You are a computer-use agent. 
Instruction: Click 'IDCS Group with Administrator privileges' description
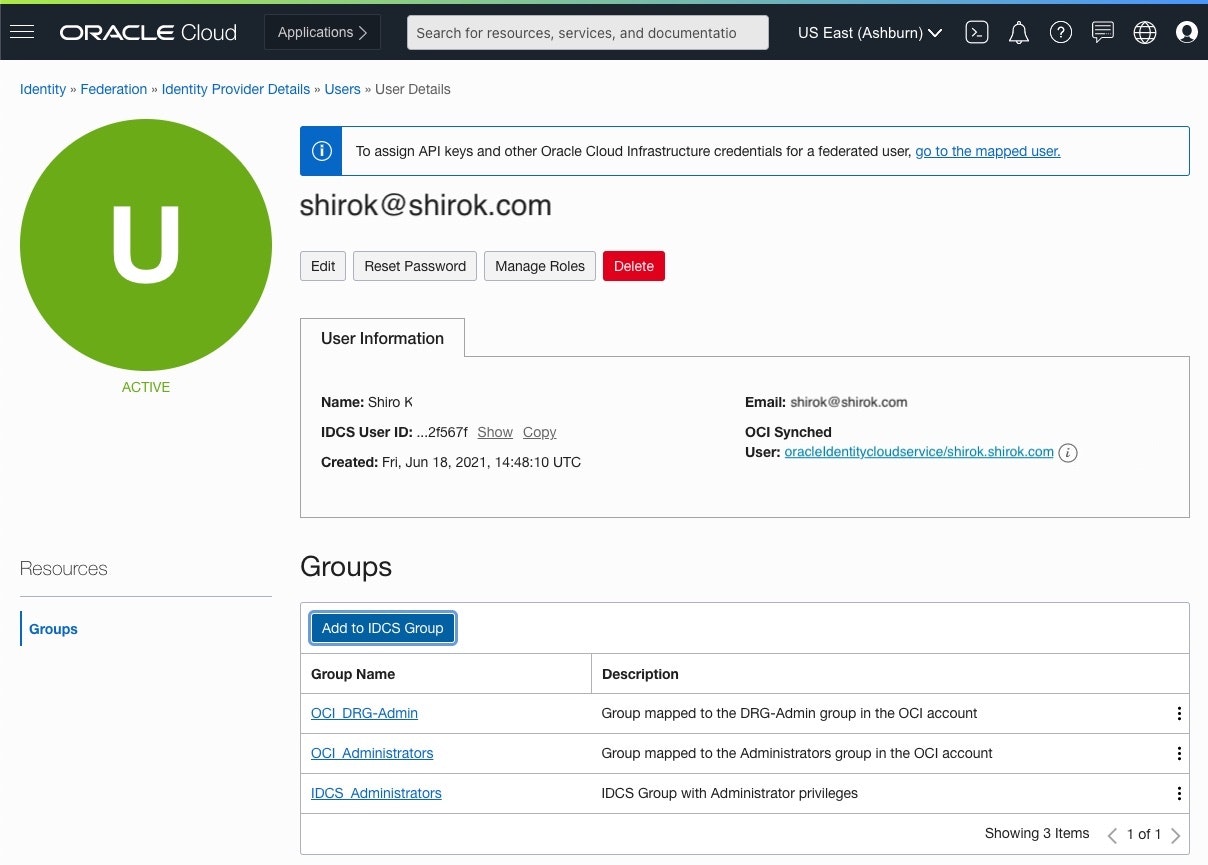point(730,793)
